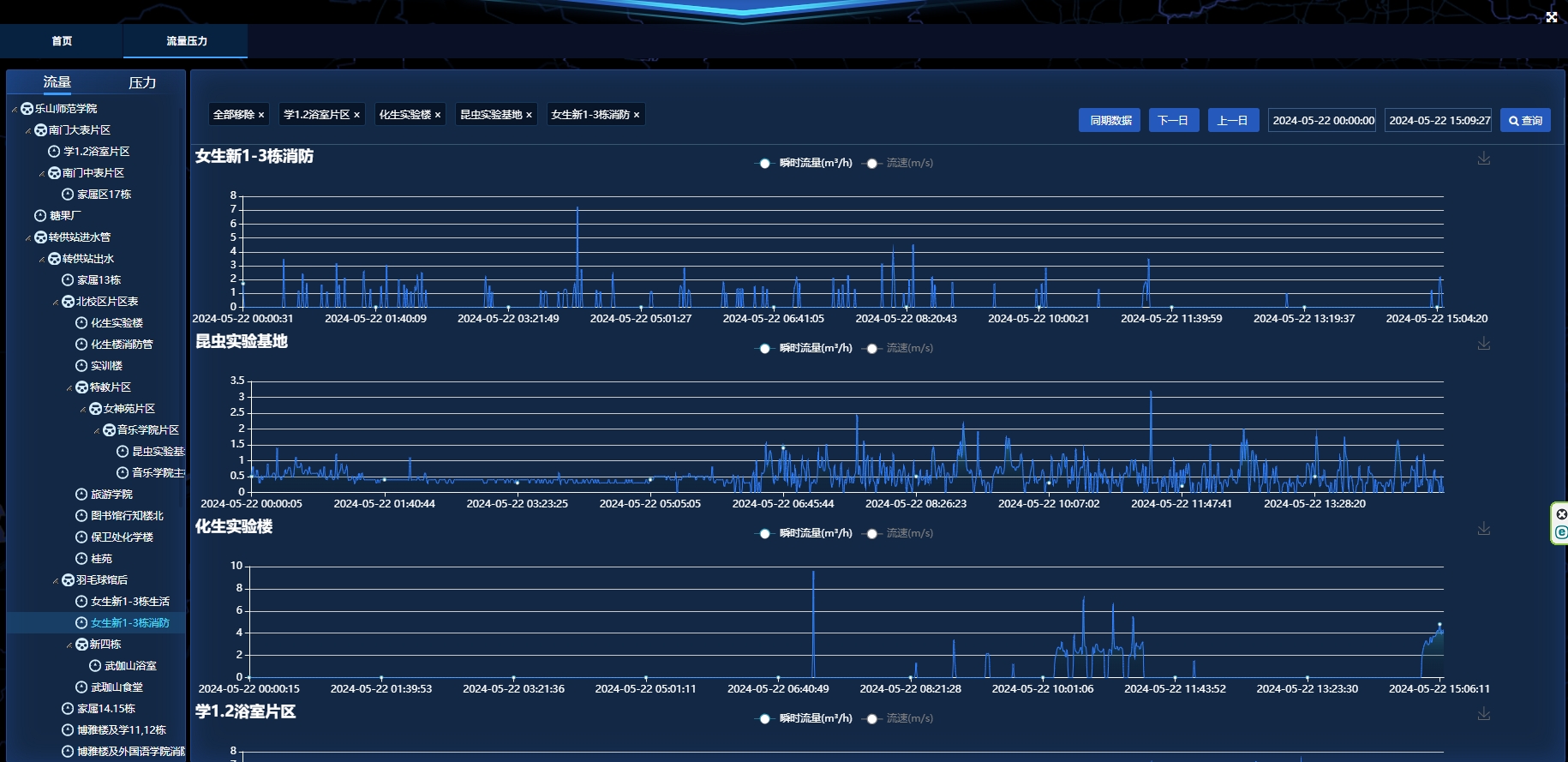This screenshot has width=1568, height=762.
Task: Toggle 流速(m/s) legend in 学1.2浴室片区 chart
Action: coord(899,718)
